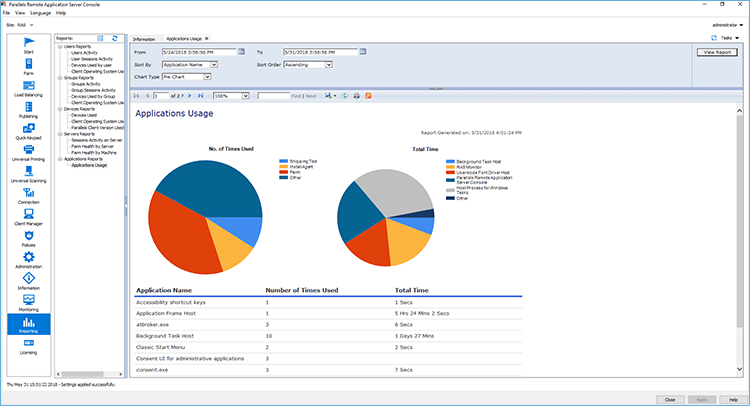Viewport: 750px width, 406px height.
Task: Refresh the report viewer
Action: (344, 96)
